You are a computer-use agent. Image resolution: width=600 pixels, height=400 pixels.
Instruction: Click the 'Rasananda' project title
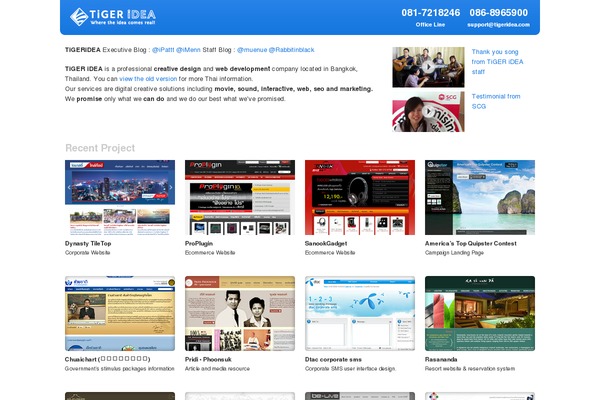coord(441,359)
